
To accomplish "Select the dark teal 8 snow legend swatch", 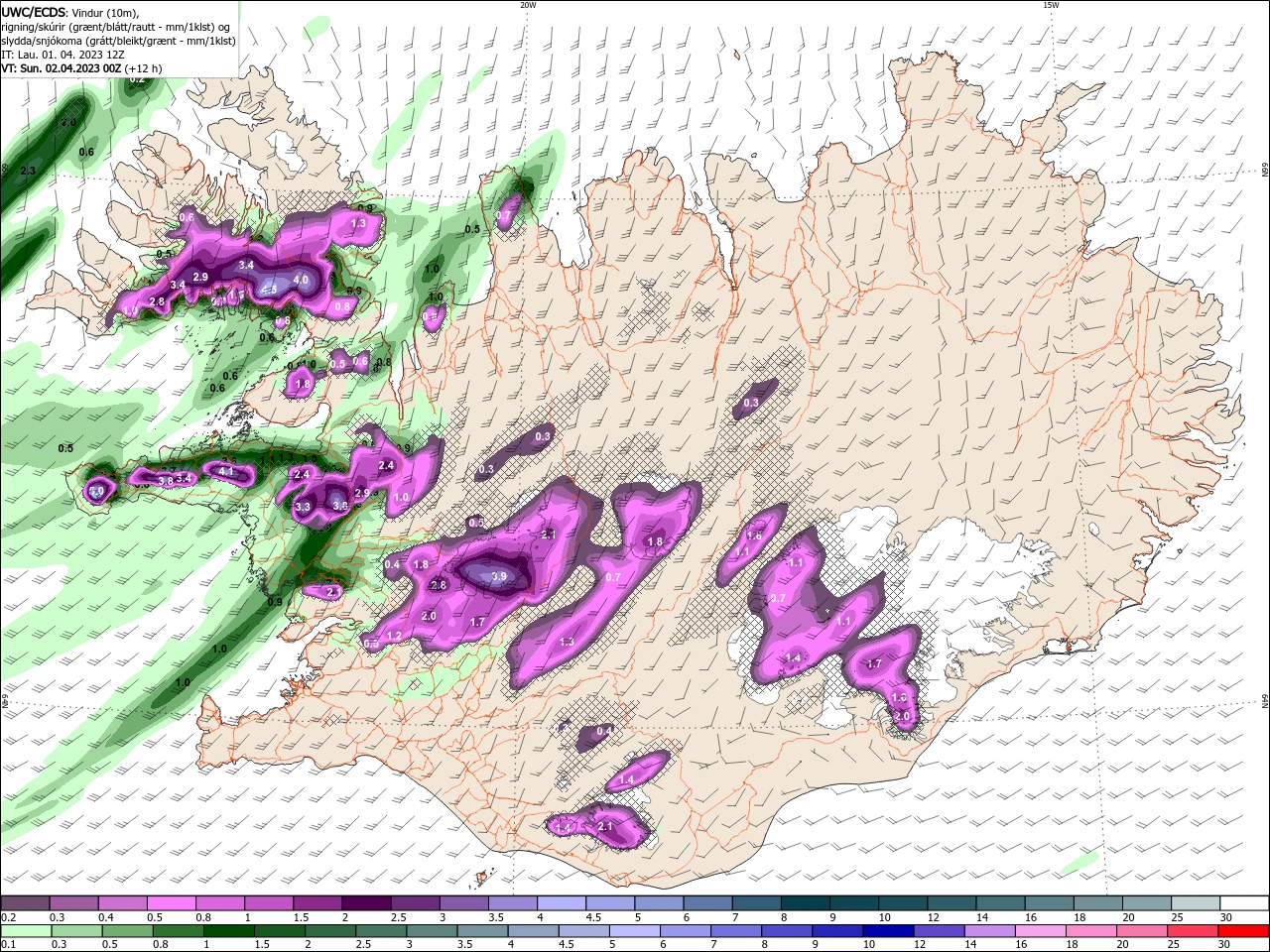I will click(x=806, y=903).
